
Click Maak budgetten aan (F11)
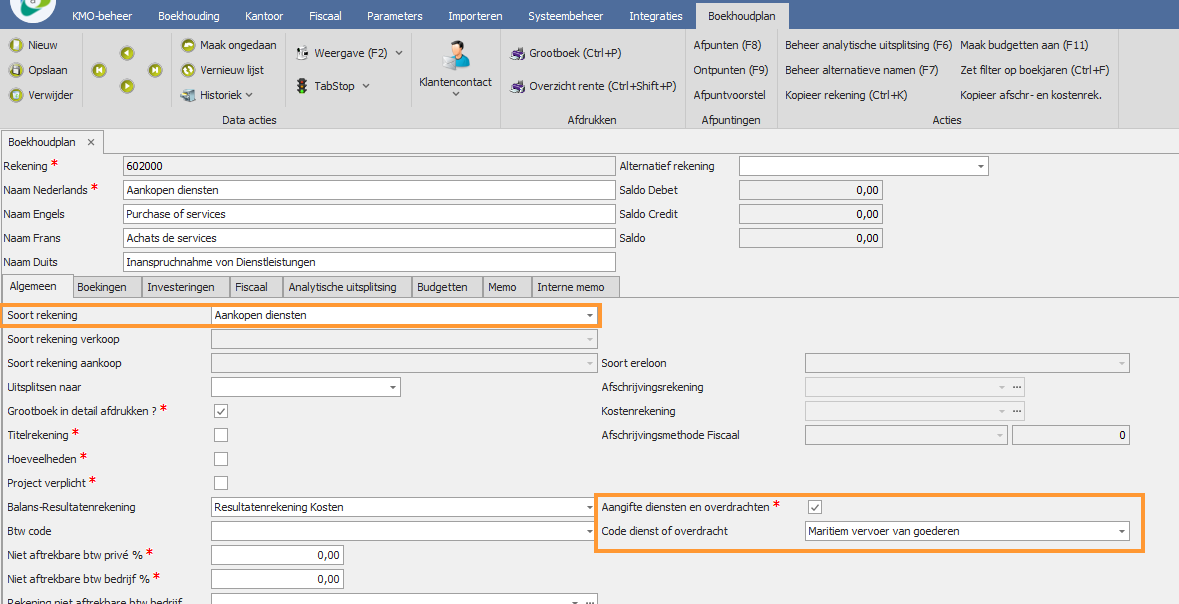[1024, 45]
